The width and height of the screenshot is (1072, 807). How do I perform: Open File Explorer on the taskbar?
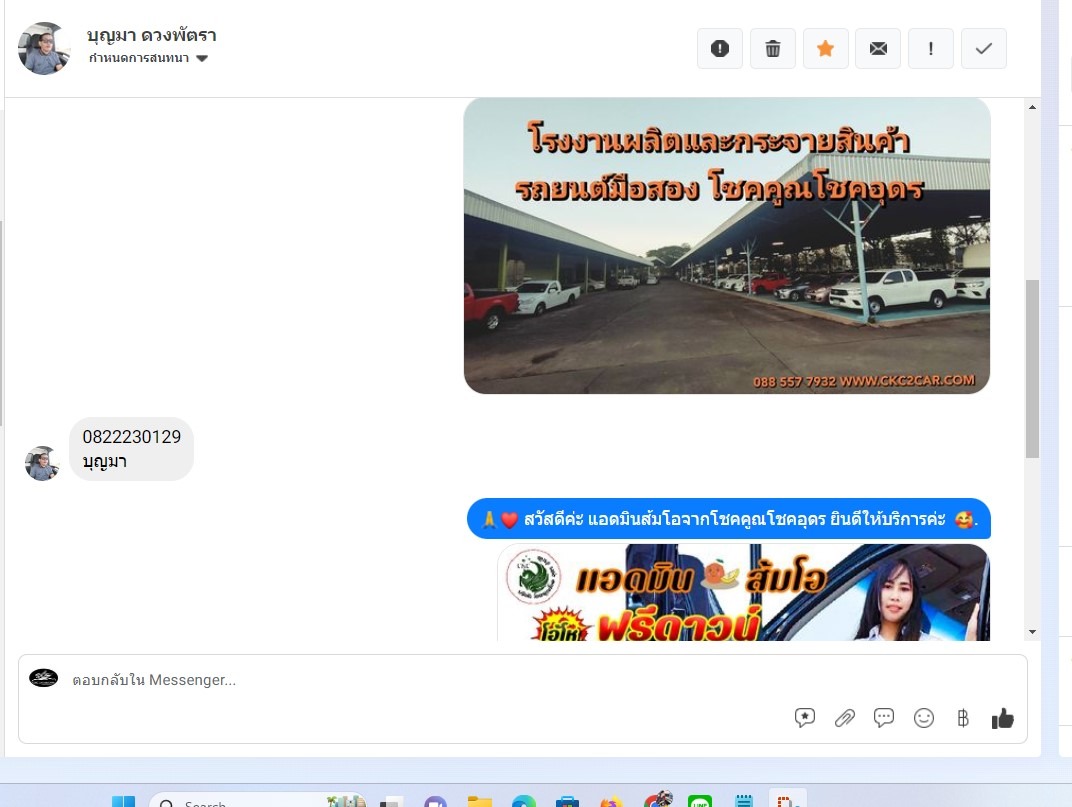(480, 802)
